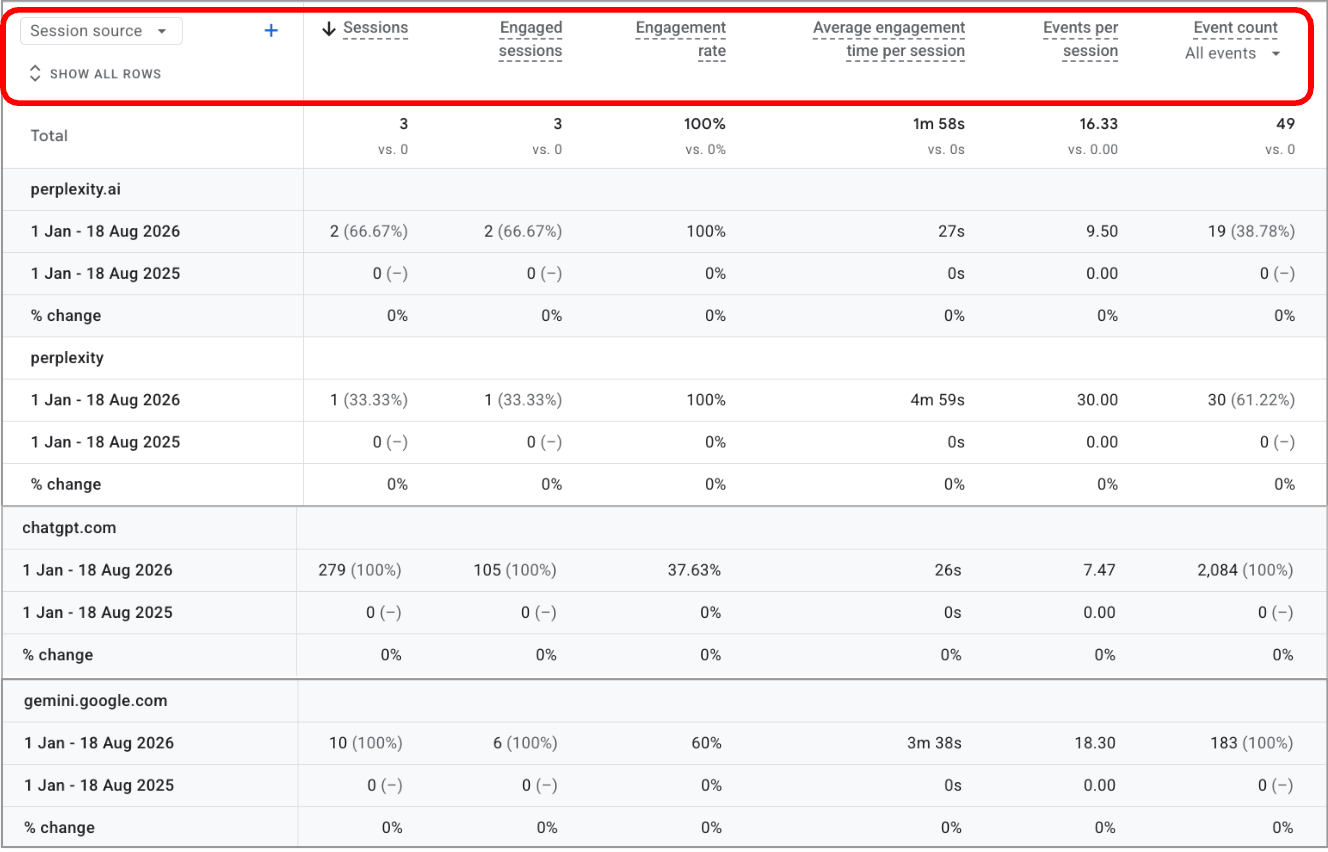The image size is (1328, 852).
Task: Click chatgpt.com sessions value 279 (100%)
Action: (359, 571)
